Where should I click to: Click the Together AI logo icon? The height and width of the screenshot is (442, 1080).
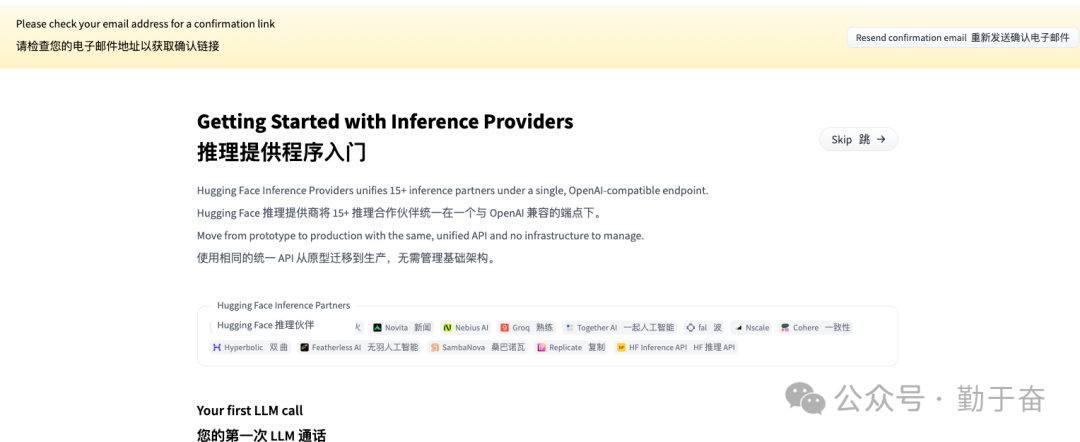tap(569, 328)
